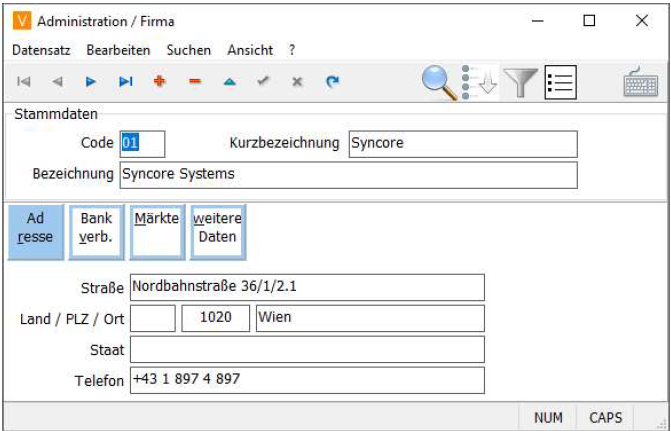Click the keyboard icon in toolbar
The width and height of the screenshot is (671, 431).
click(x=640, y=82)
